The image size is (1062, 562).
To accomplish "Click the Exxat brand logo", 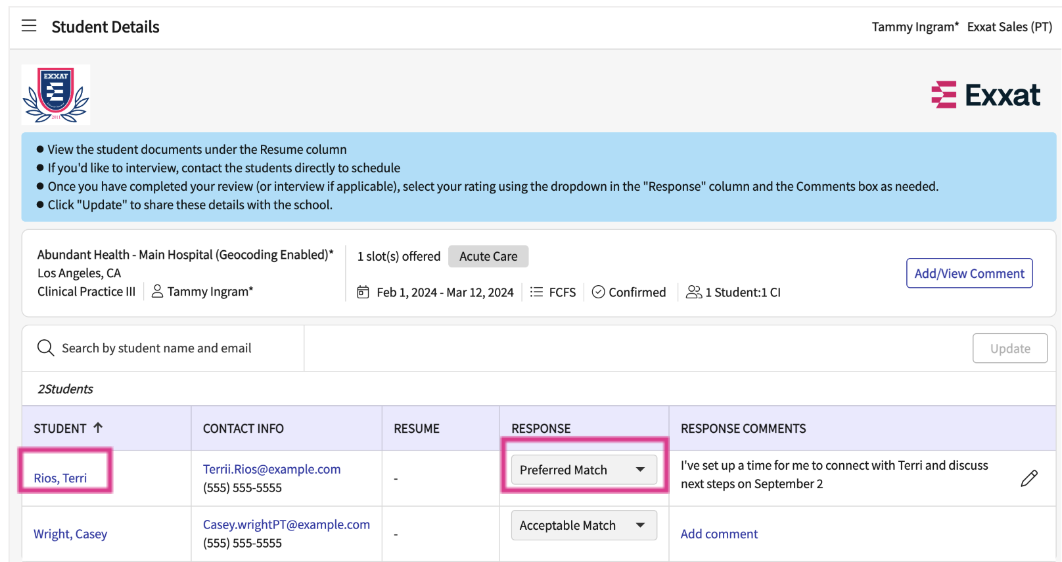I will click(x=986, y=95).
